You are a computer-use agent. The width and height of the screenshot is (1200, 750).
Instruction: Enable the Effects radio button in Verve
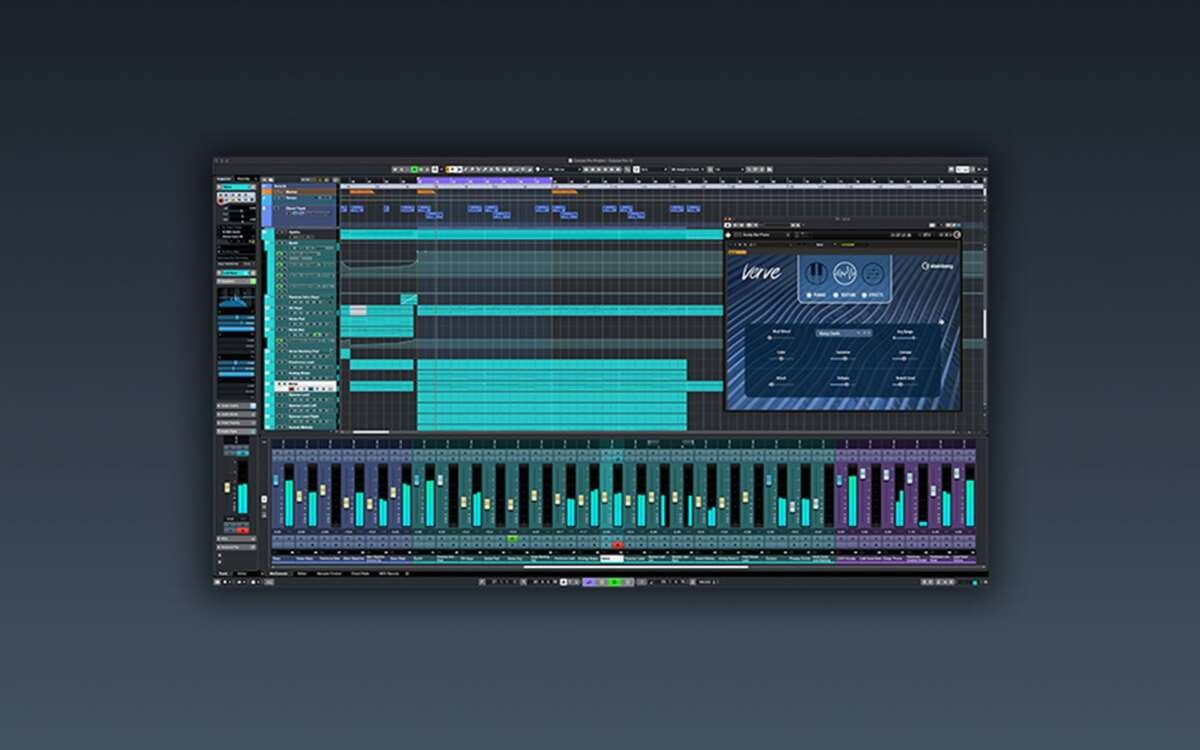(x=865, y=295)
